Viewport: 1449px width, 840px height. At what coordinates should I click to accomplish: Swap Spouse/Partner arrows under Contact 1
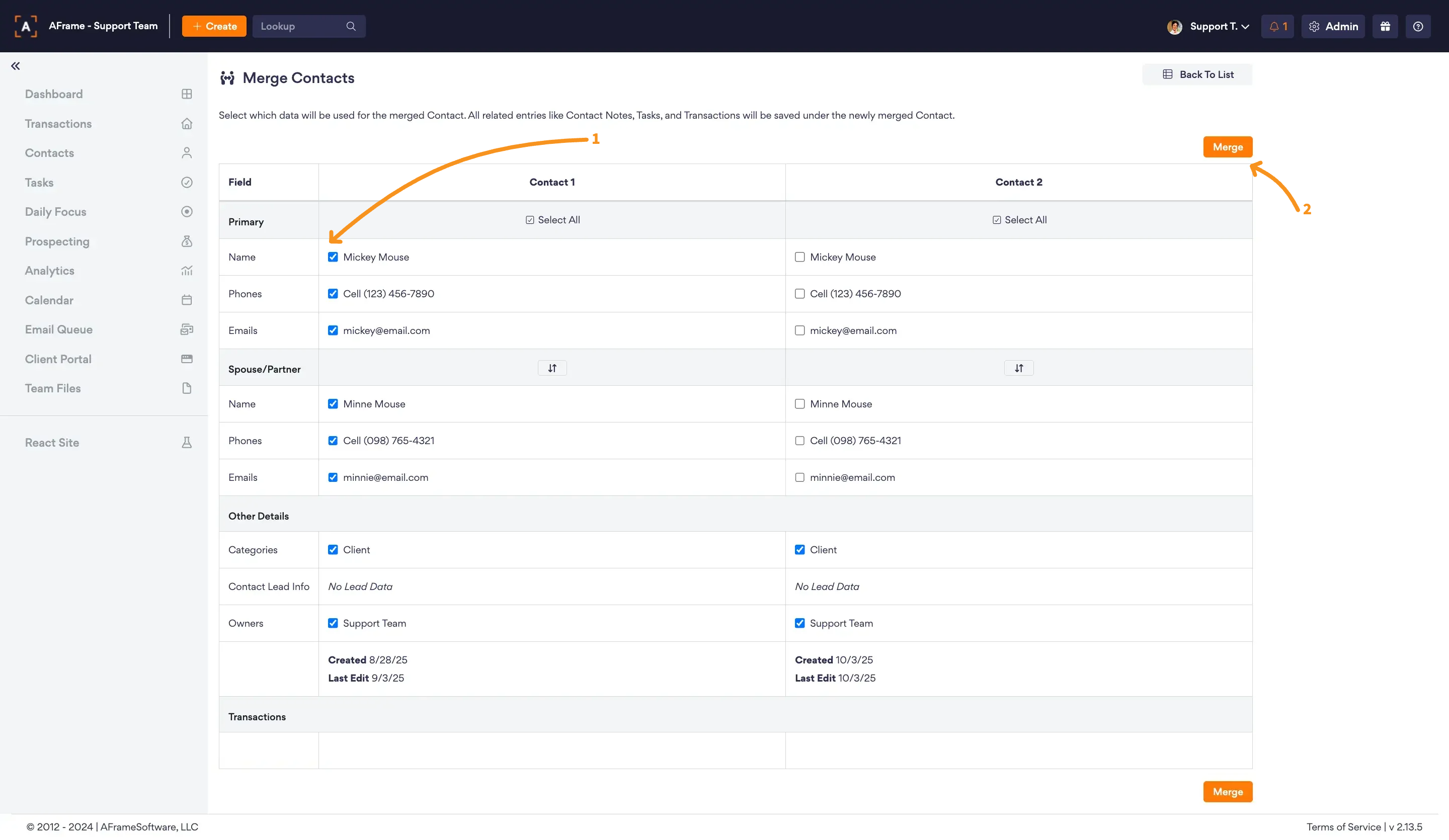click(x=551, y=368)
